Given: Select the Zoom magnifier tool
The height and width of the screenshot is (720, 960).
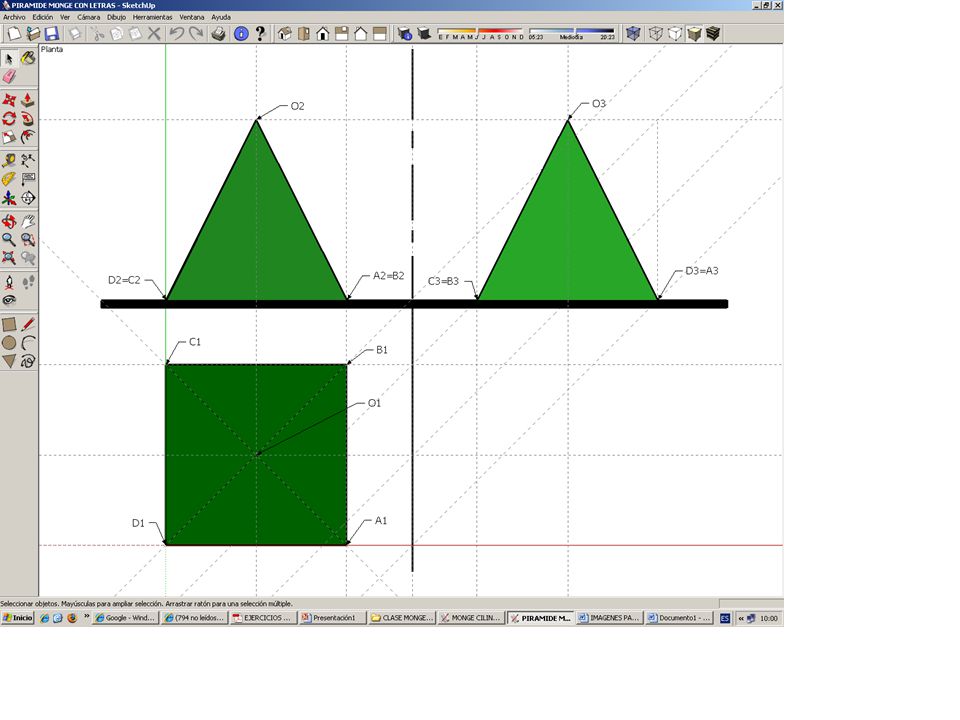Looking at the screenshot, I should pos(9,239).
